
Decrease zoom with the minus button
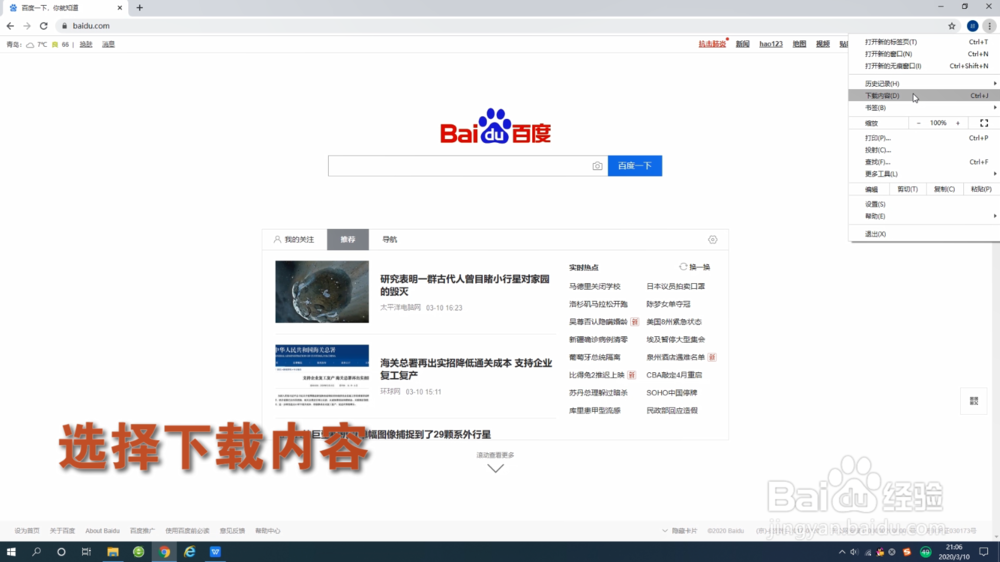918,123
